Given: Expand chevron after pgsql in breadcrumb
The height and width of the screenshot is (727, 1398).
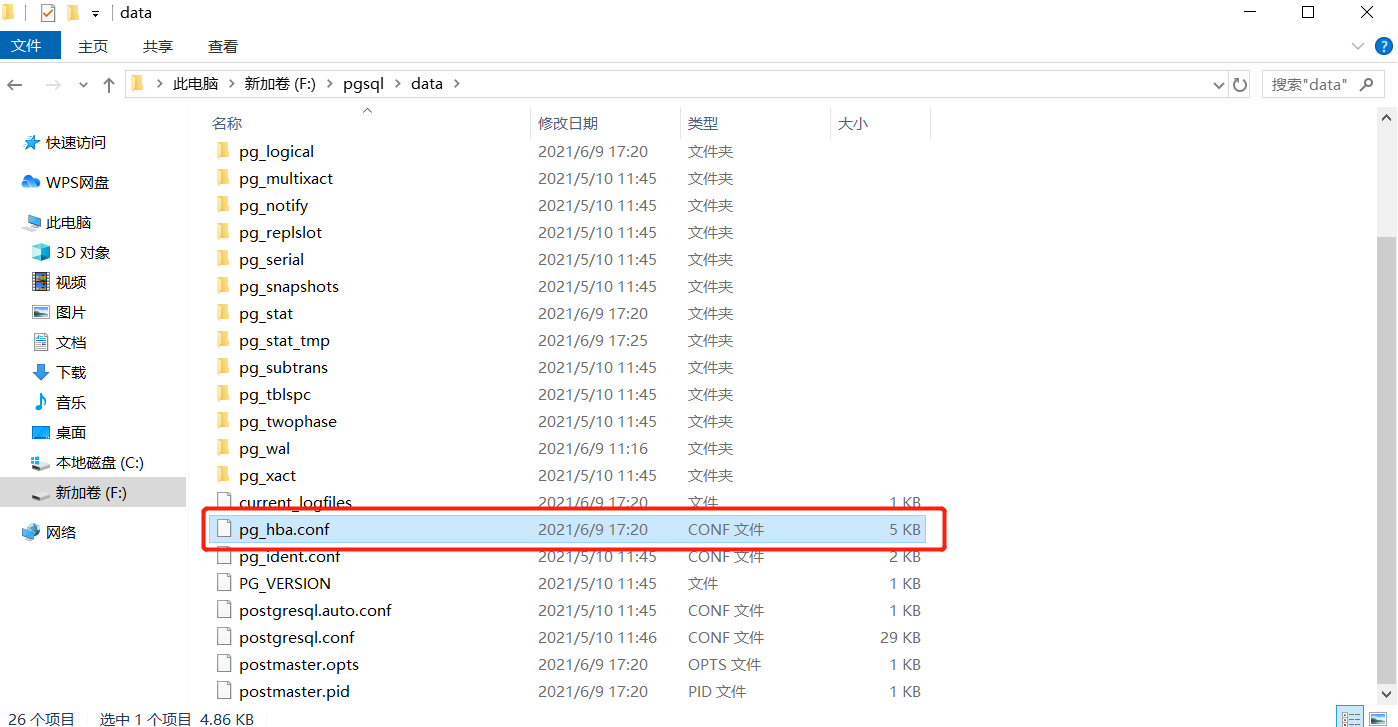Looking at the screenshot, I should [397, 84].
